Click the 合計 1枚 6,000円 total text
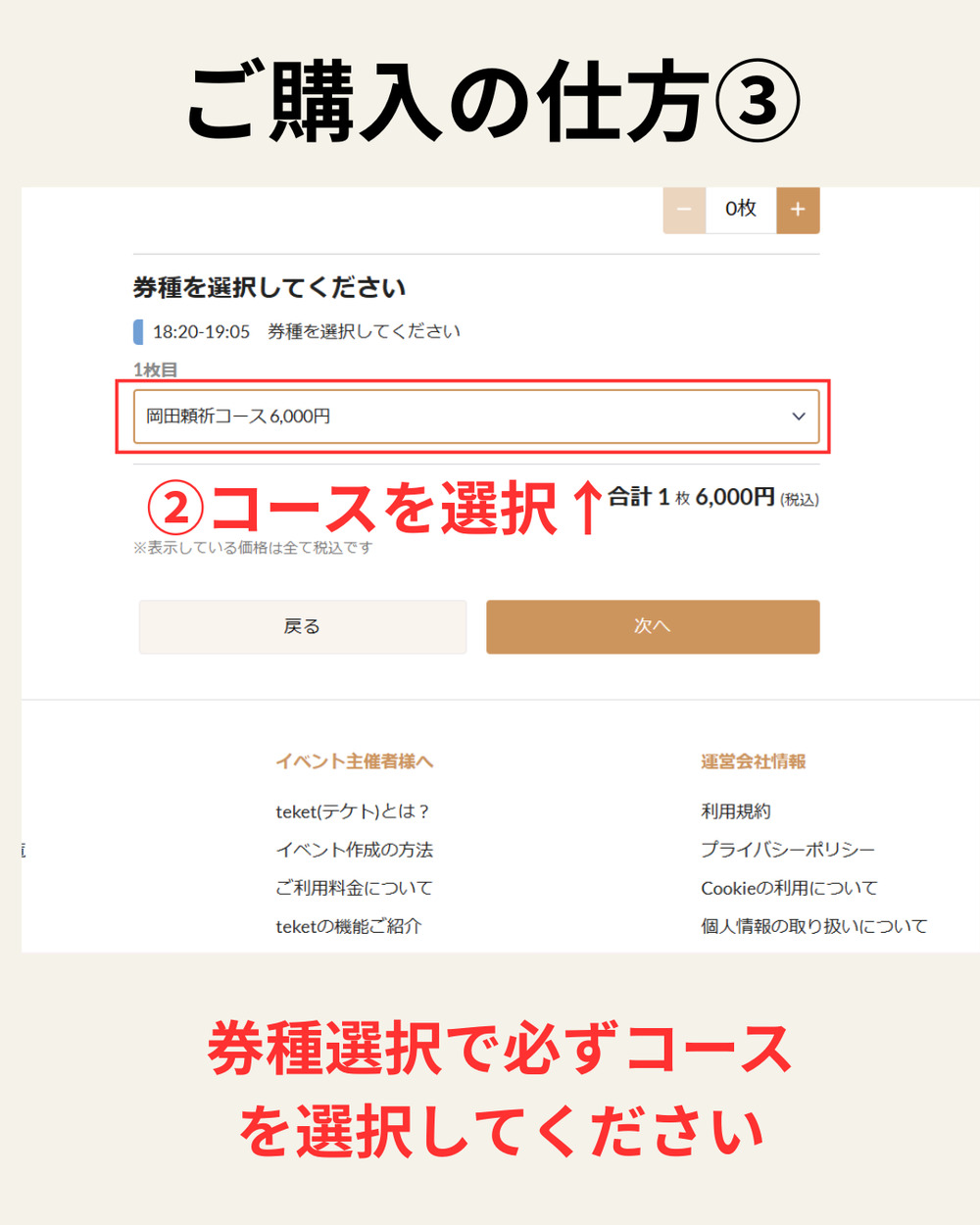This screenshot has height=1225, width=980. pos(713,498)
